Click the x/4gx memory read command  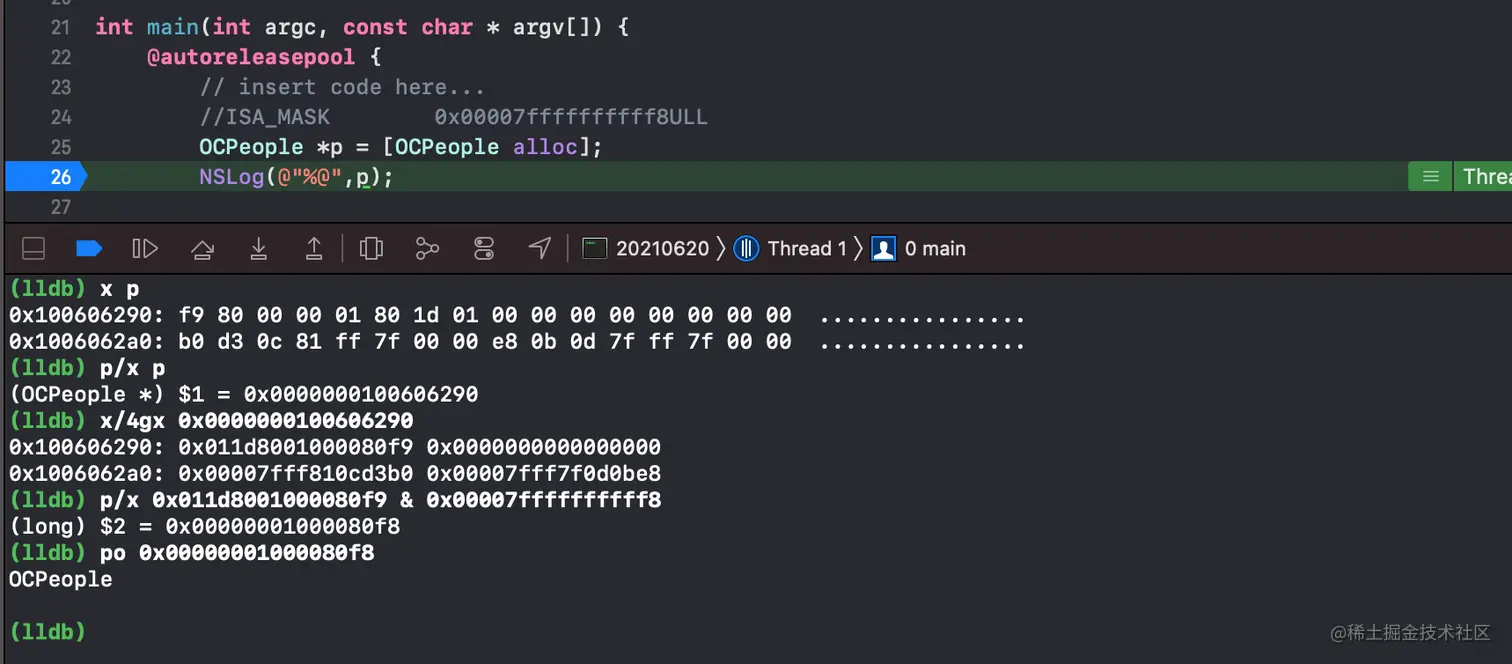click(x=256, y=420)
